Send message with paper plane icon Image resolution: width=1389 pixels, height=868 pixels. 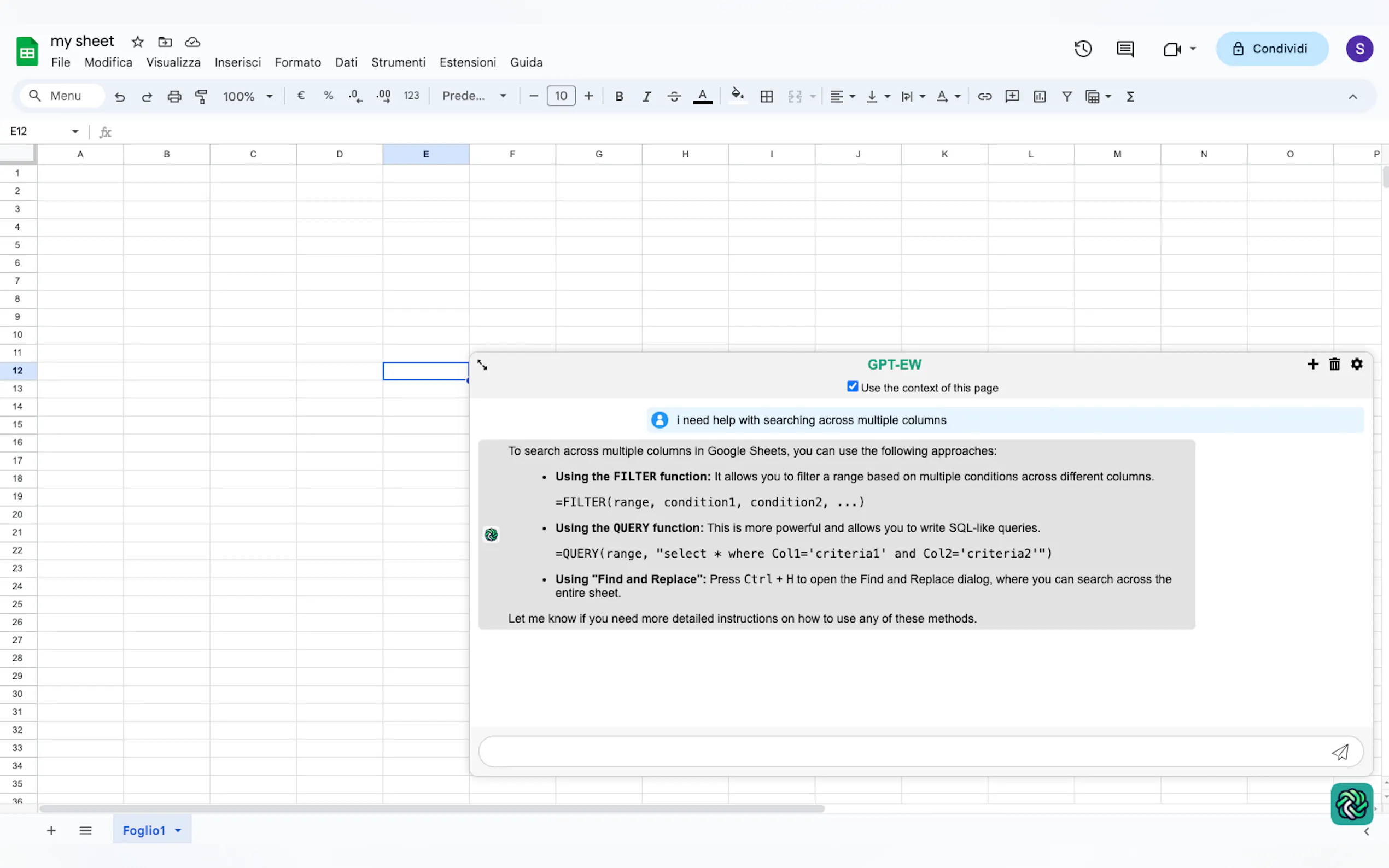click(1340, 752)
